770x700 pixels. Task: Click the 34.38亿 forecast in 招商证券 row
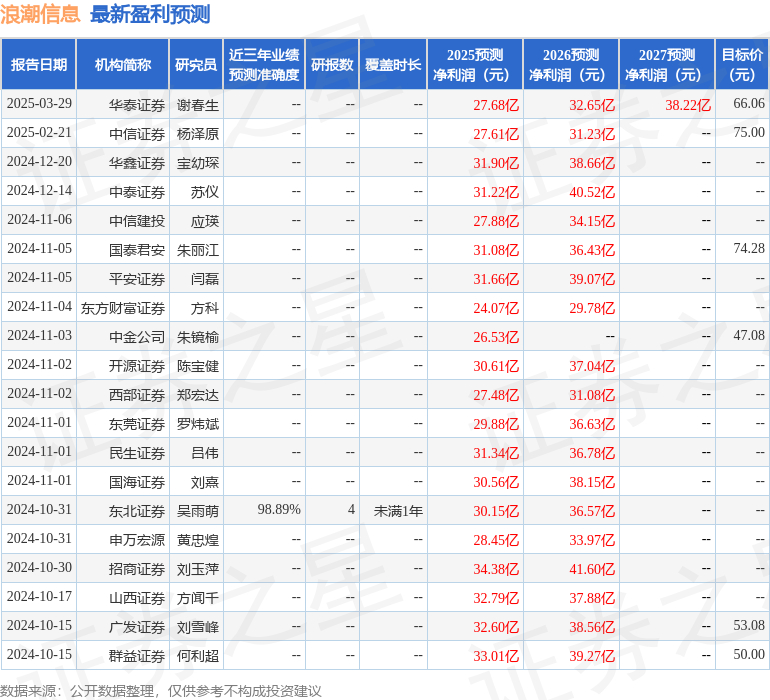click(x=496, y=569)
